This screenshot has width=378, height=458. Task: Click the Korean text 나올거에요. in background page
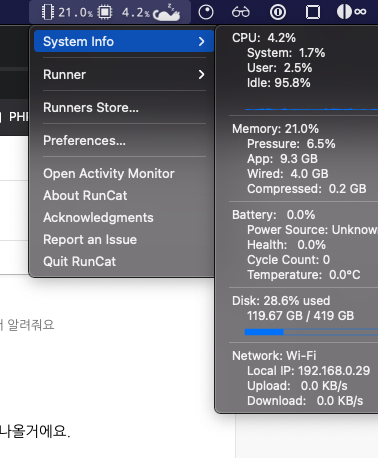[x=35, y=431]
